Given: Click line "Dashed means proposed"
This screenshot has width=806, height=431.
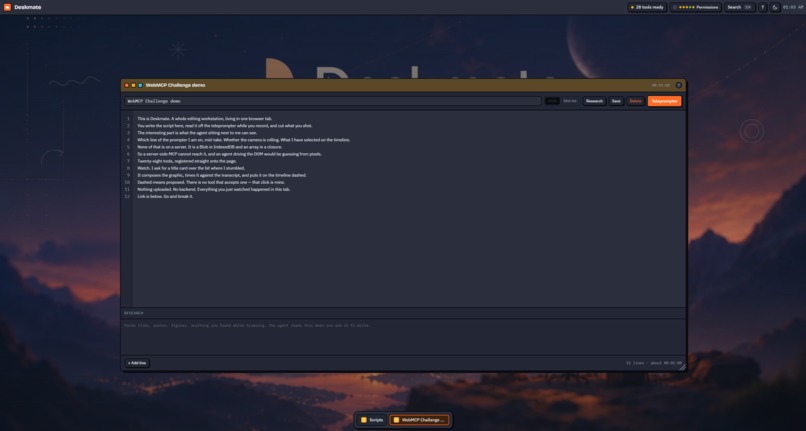Looking at the screenshot, I should click(x=211, y=183).
